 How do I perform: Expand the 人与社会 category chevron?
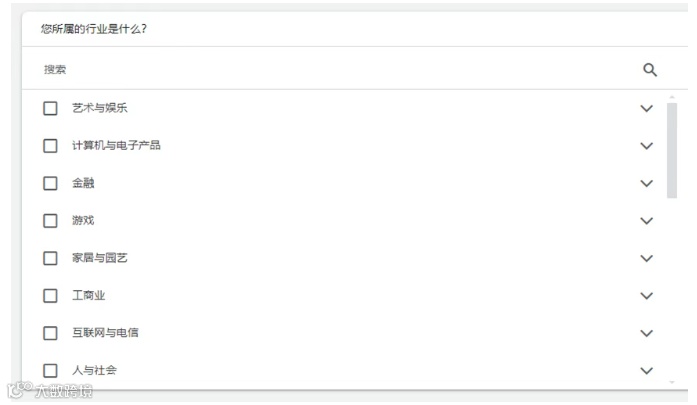[646, 371]
